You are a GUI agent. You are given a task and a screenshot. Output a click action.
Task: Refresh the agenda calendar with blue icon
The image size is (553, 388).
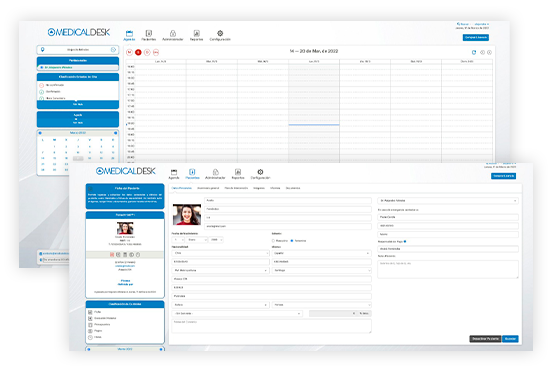click(474, 52)
